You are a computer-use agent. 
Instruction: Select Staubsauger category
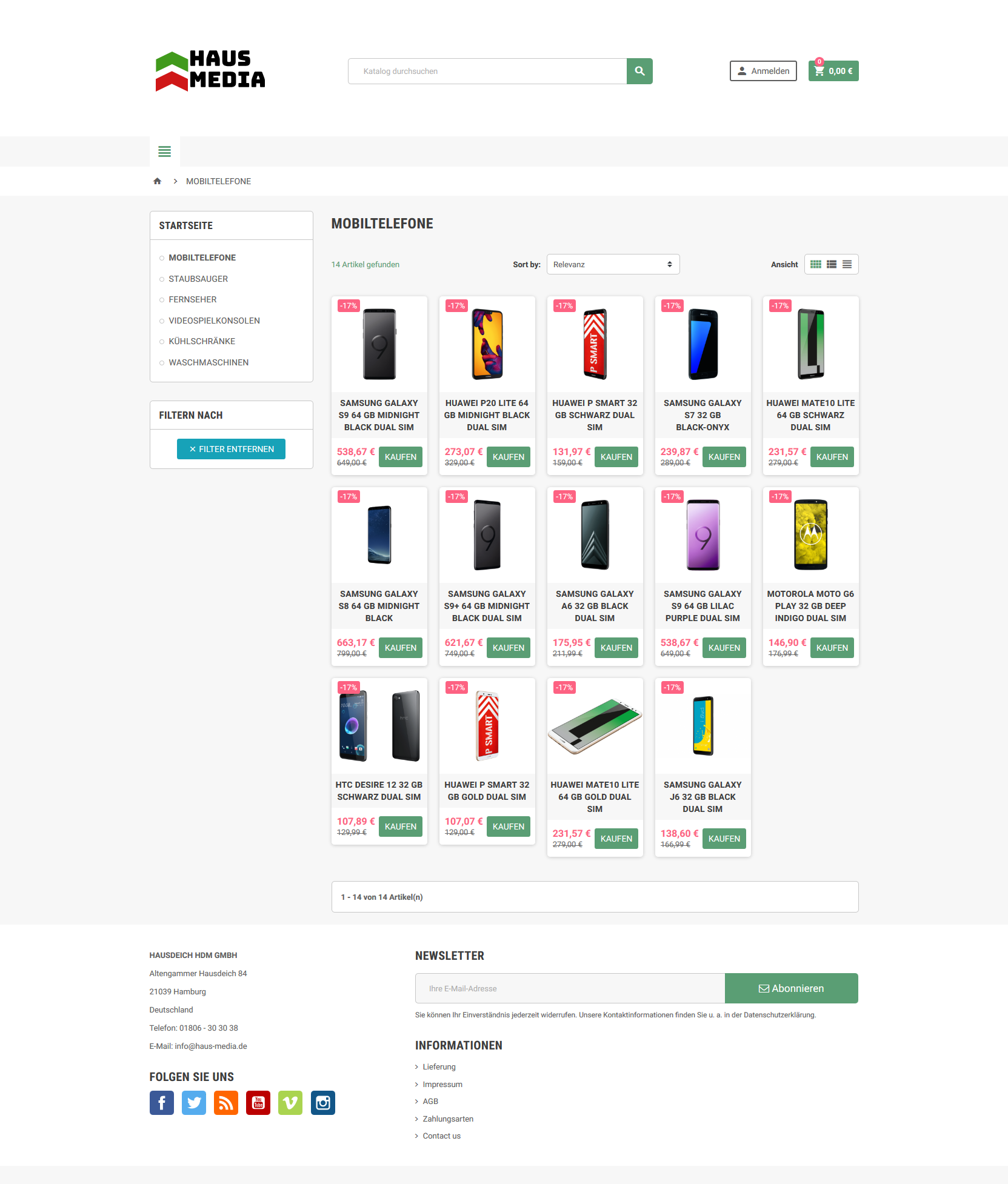coord(198,279)
